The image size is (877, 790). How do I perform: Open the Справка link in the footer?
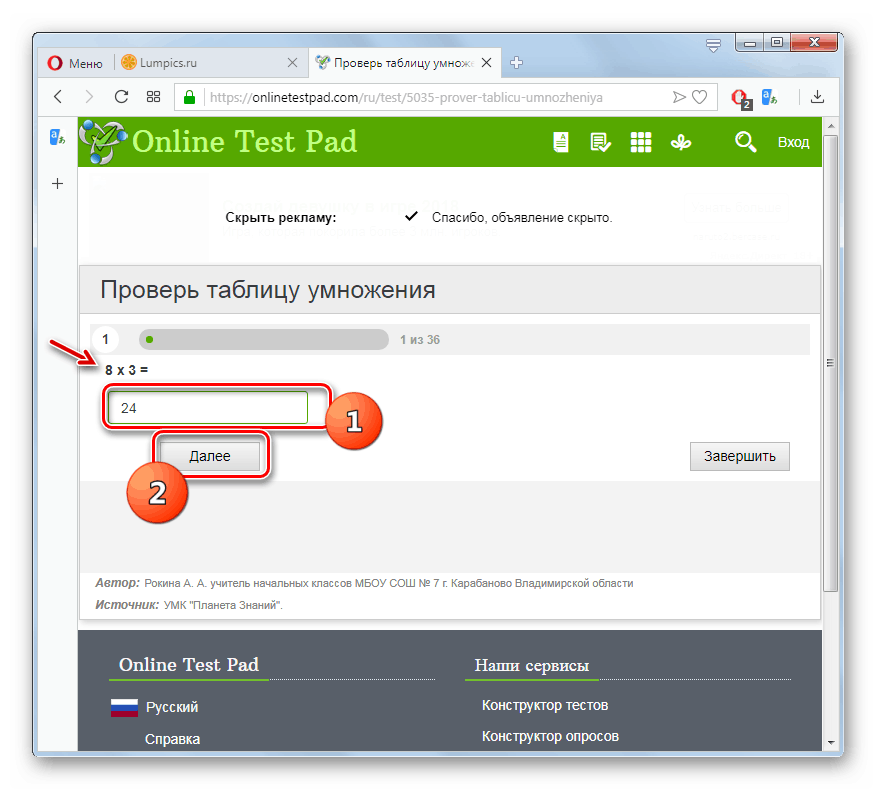coord(172,739)
